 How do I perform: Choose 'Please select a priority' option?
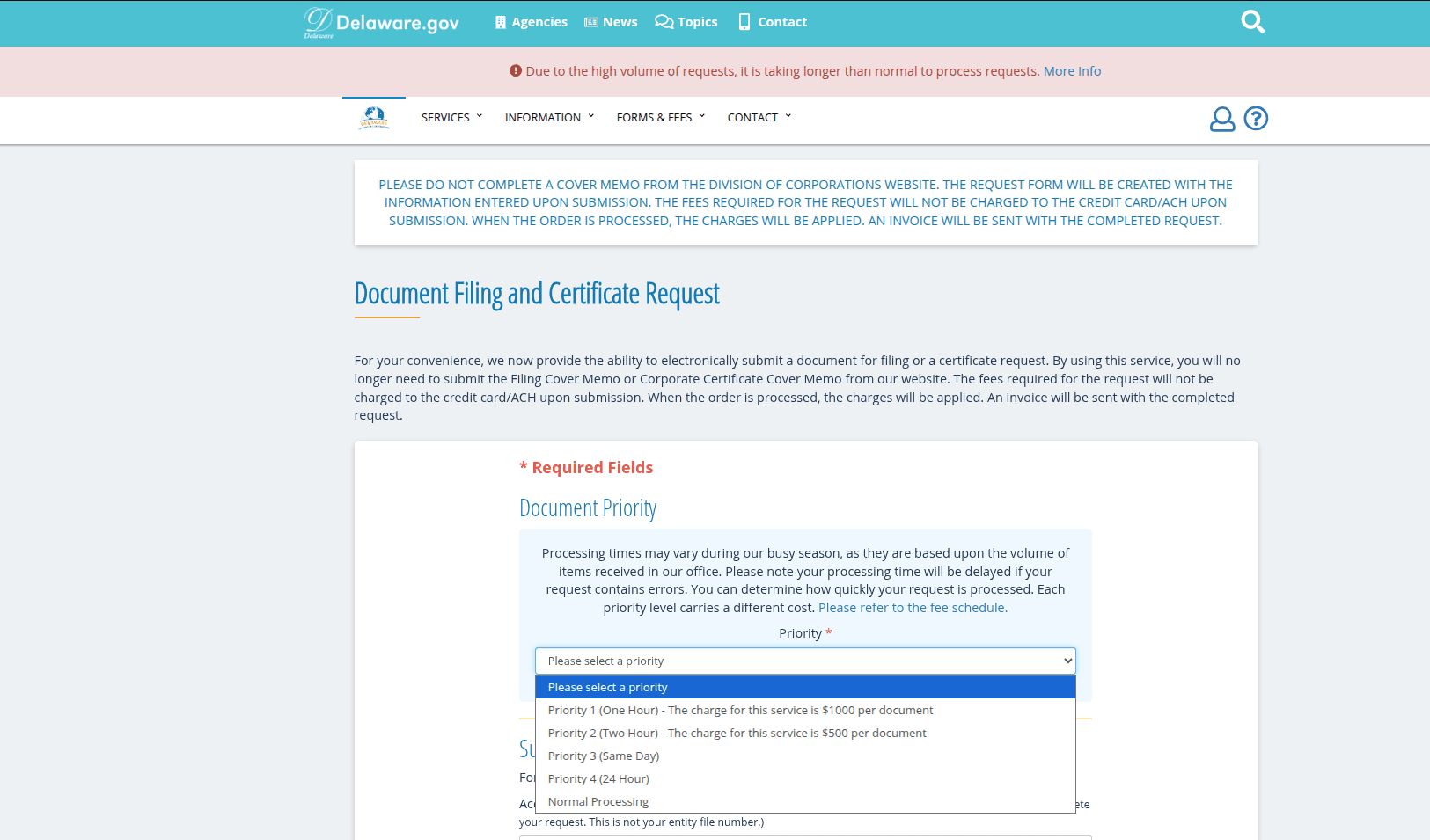[x=805, y=687]
